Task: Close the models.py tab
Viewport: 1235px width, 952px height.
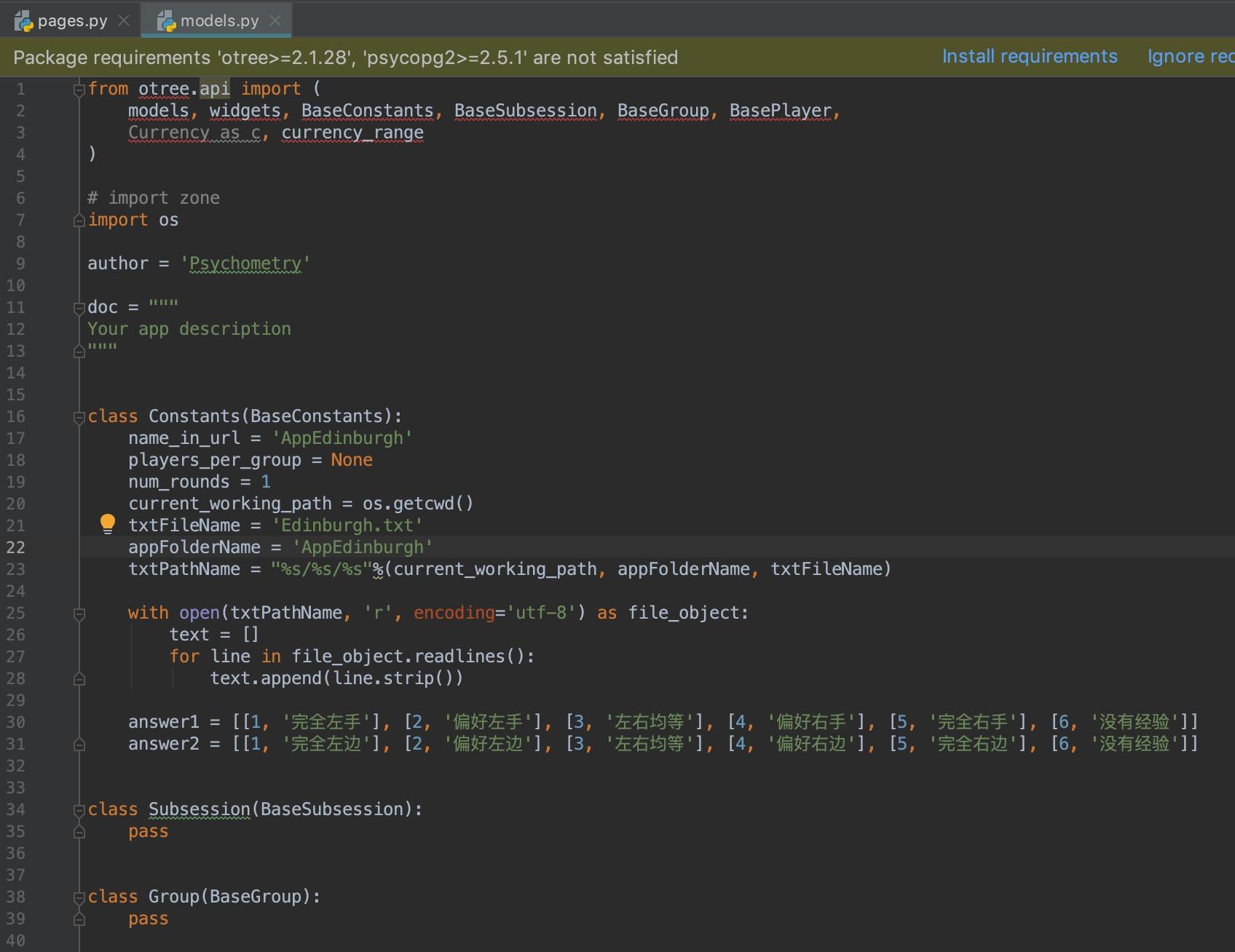Action: point(275,20)
